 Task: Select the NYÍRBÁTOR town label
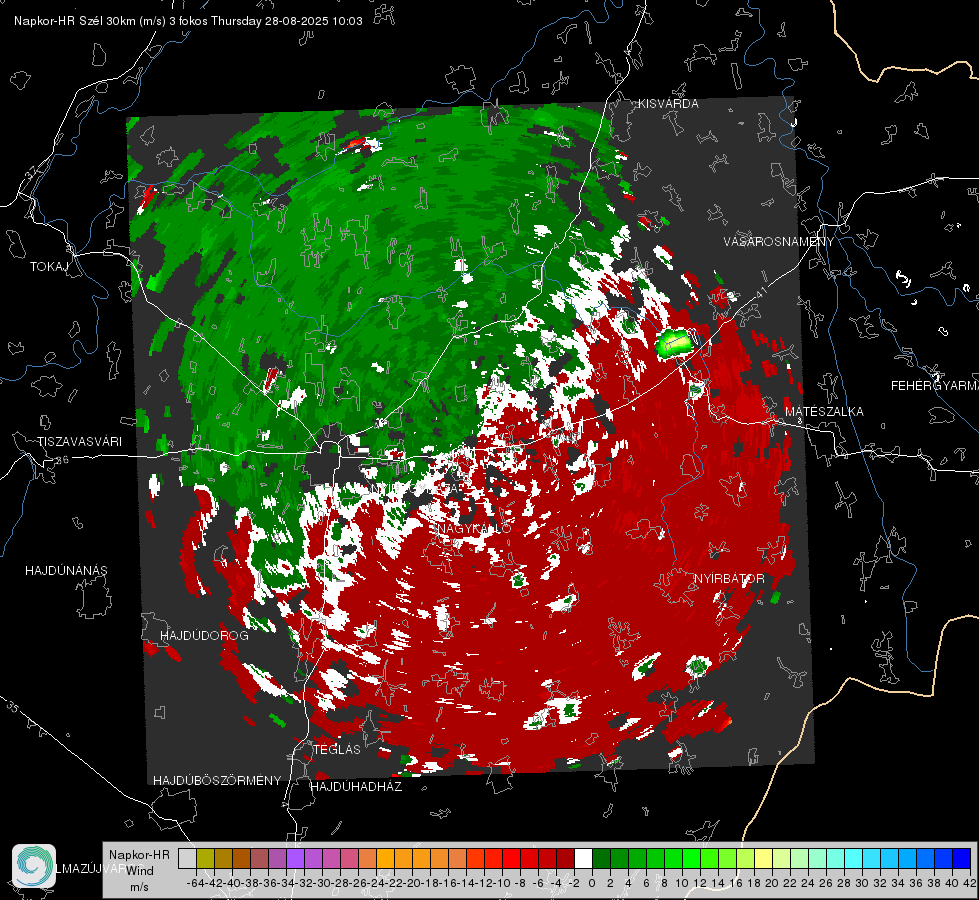(x=729, y=579)
